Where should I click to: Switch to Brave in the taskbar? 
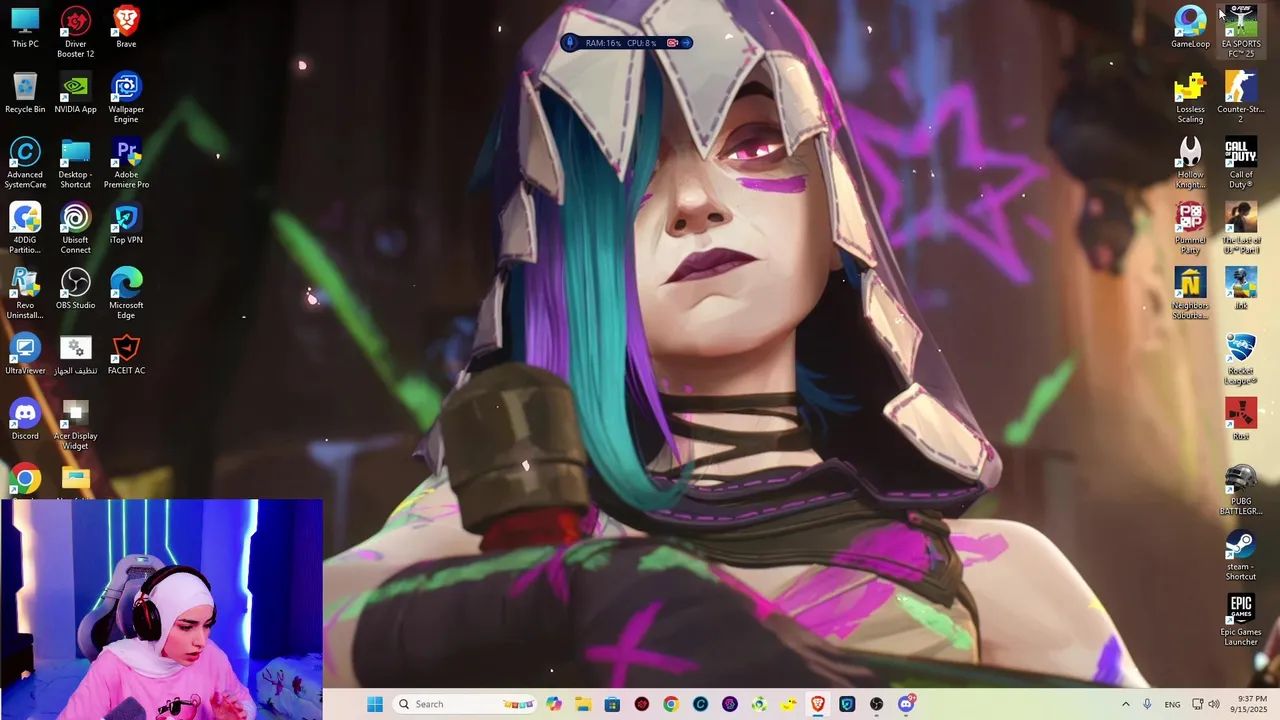(x=818, y=704)
